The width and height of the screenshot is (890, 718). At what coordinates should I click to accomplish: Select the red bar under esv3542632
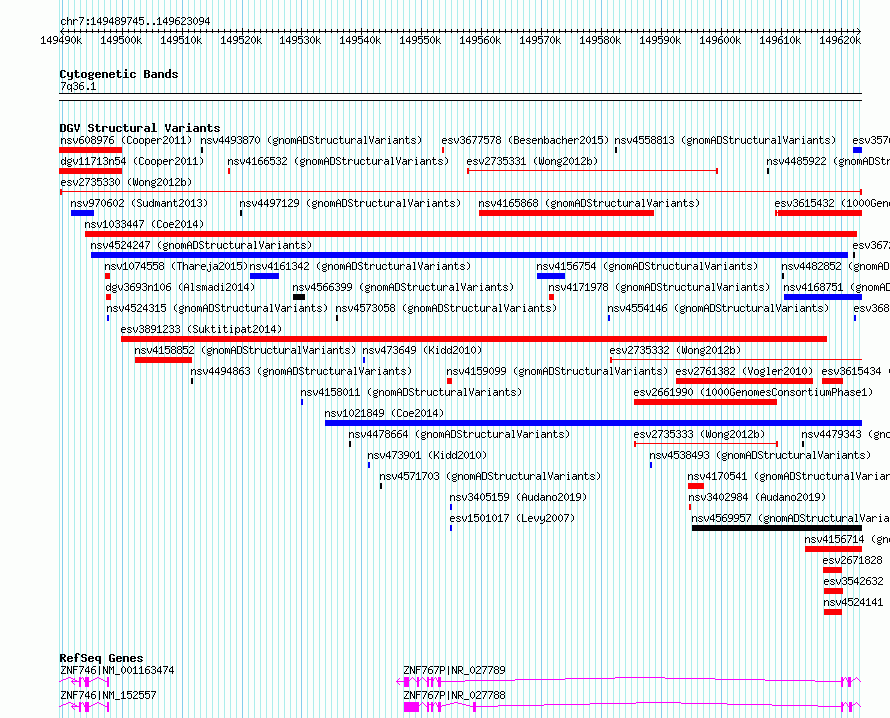pyautogui.click(x=833, y=591)
